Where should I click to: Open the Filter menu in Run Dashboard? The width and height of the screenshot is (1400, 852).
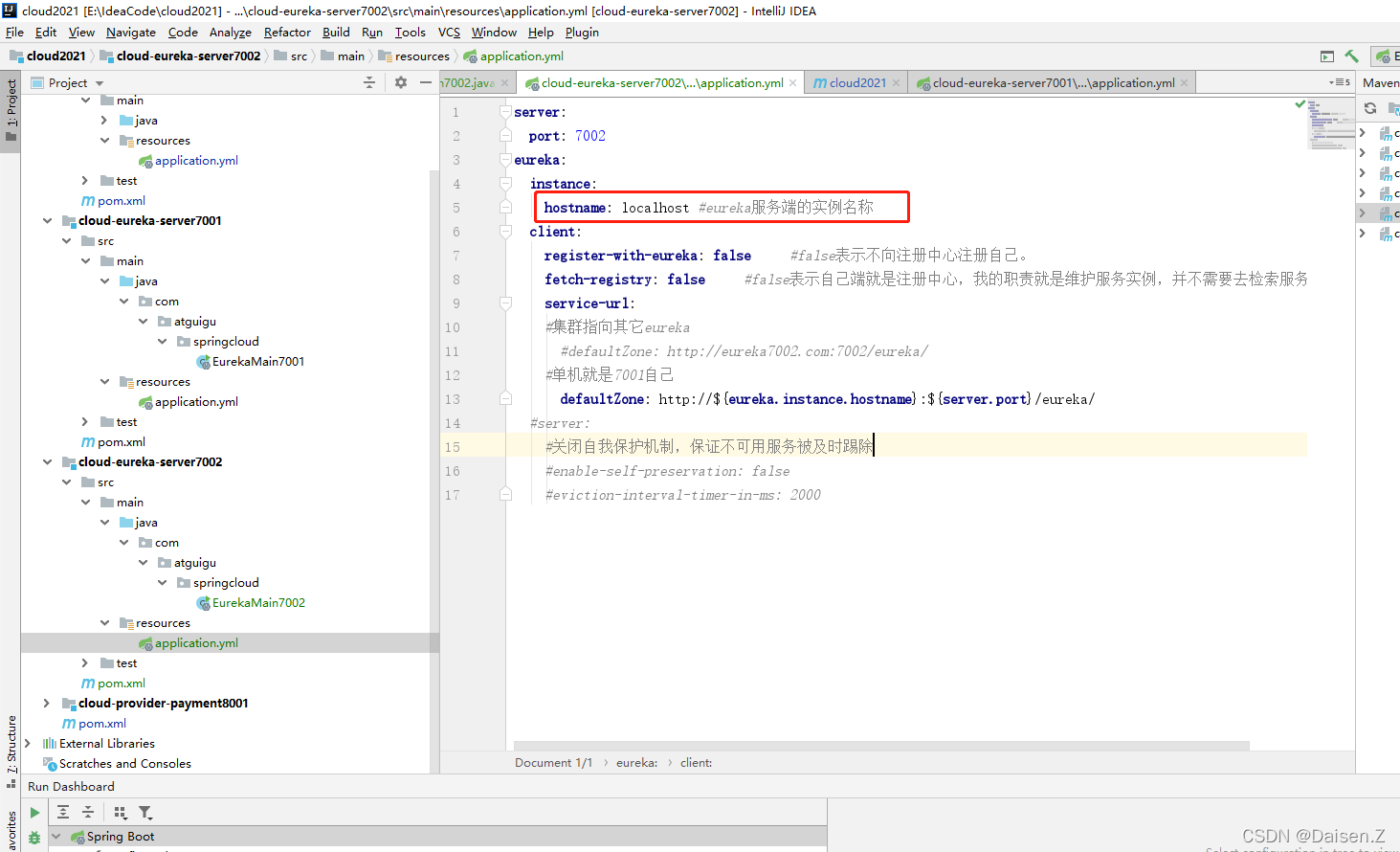click(x=145, y=813)
